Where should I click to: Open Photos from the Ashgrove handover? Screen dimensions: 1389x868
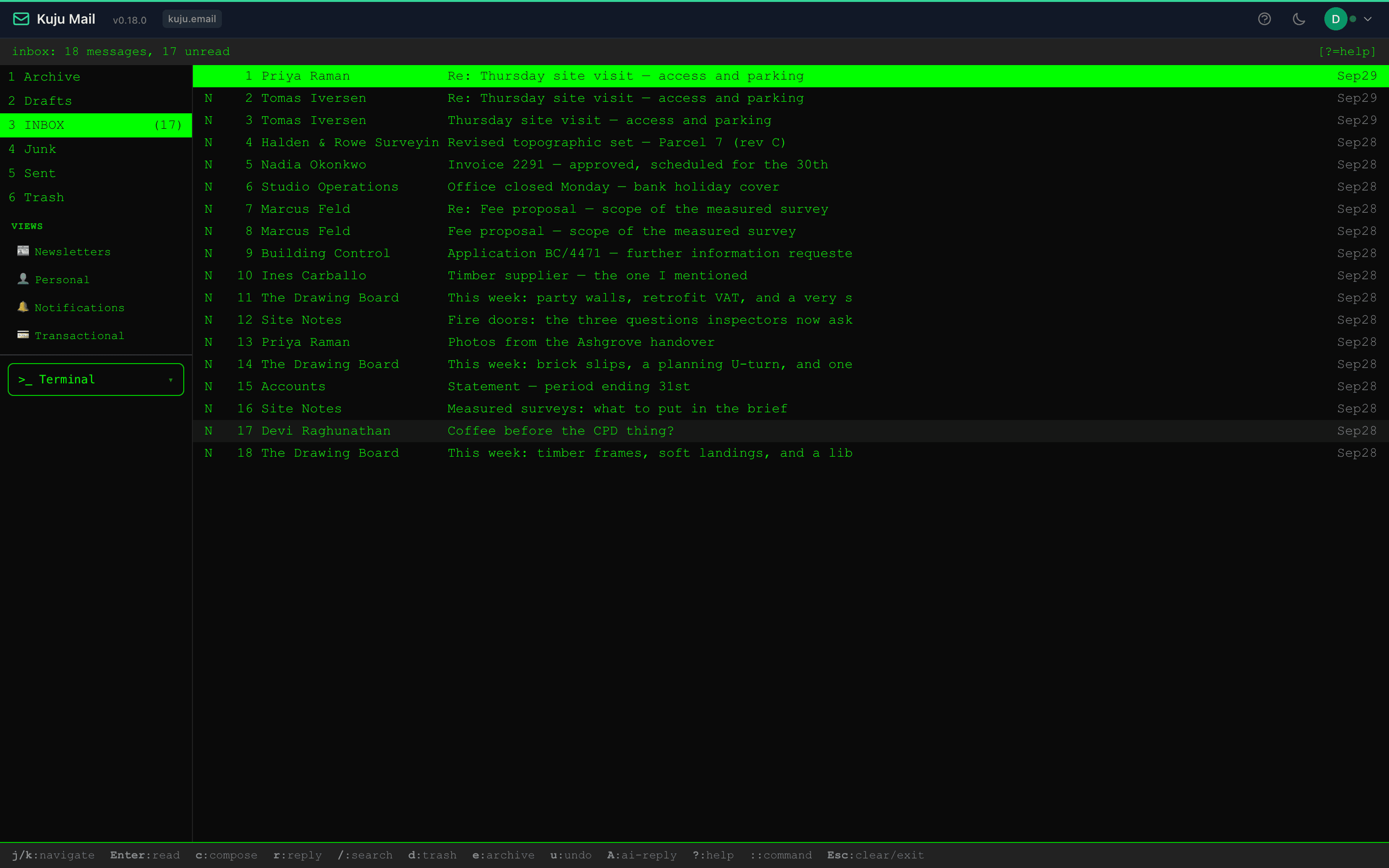point(790,342)
